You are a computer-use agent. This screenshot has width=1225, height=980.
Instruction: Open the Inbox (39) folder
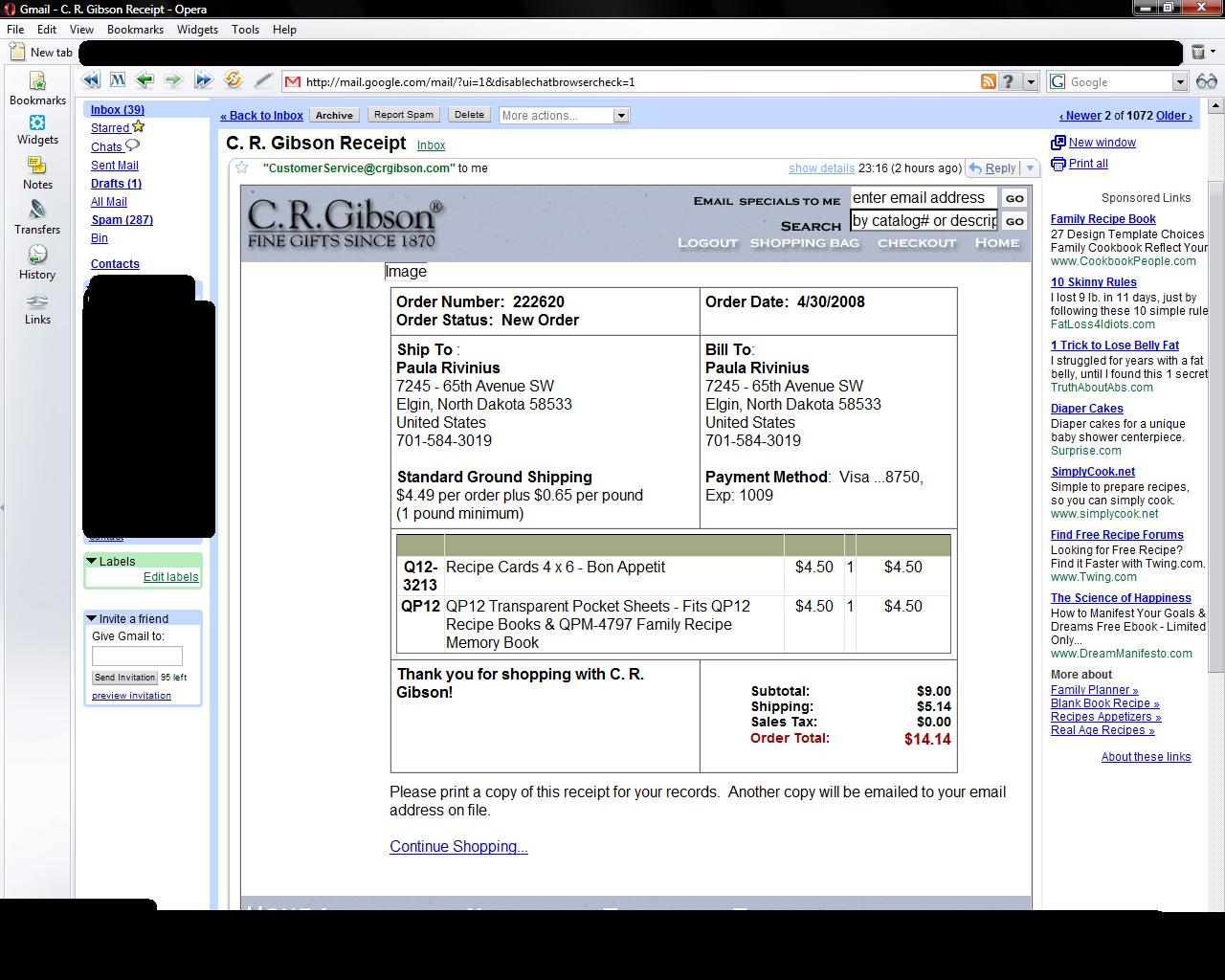(x=118, y=110)
